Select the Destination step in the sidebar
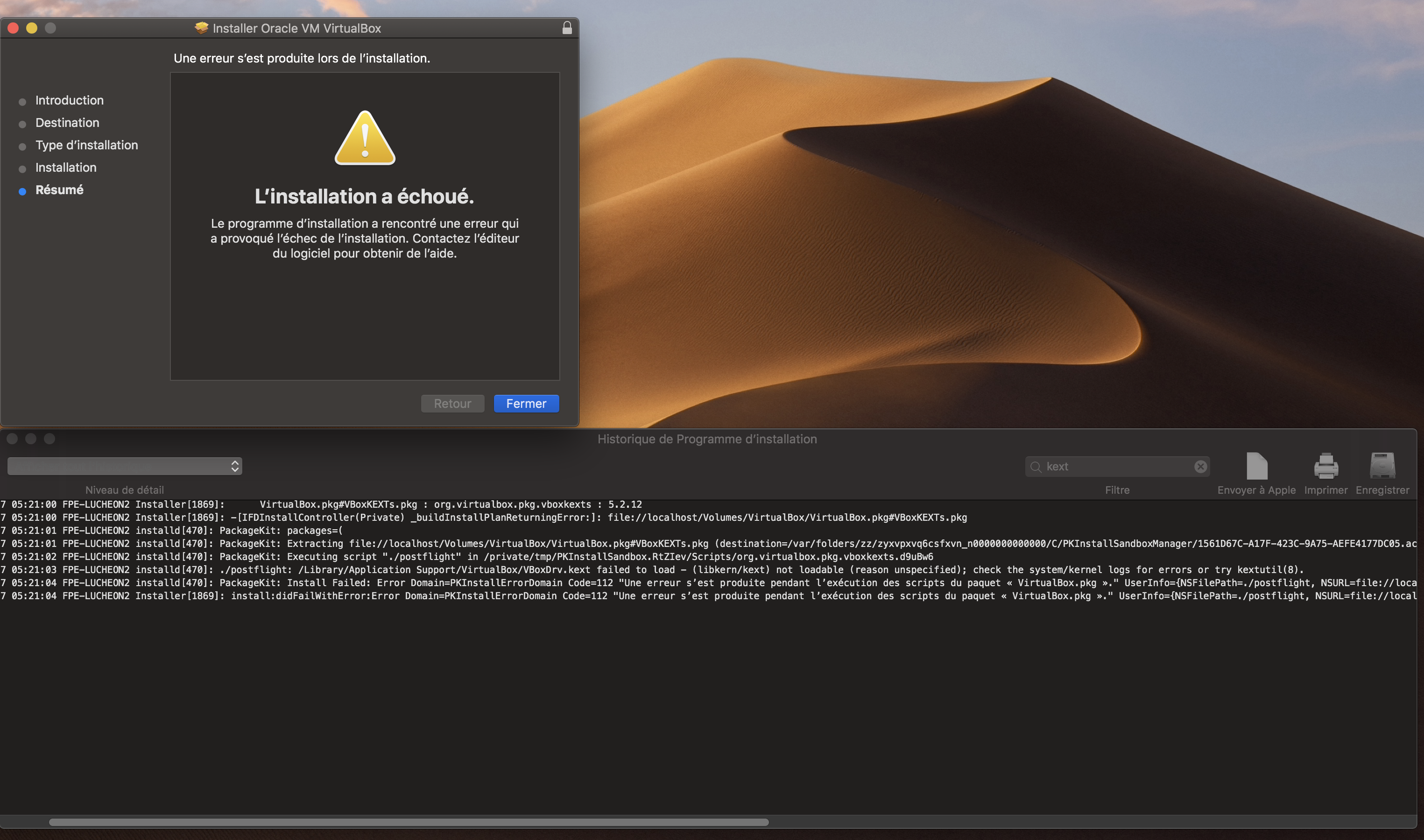This screenshot has width=1424, height=840. 67,123
